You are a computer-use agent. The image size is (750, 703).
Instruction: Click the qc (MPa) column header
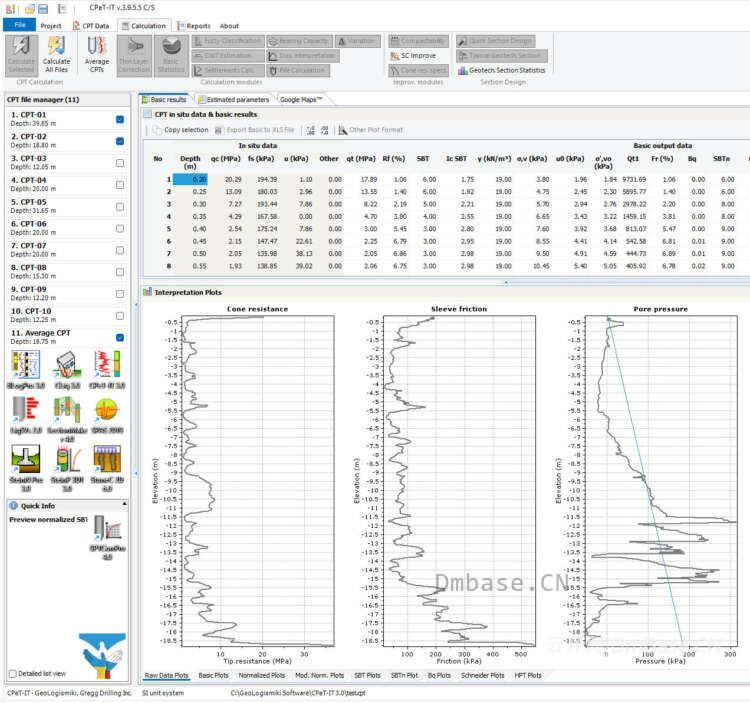pyautogui.click(x=225, y=159)
